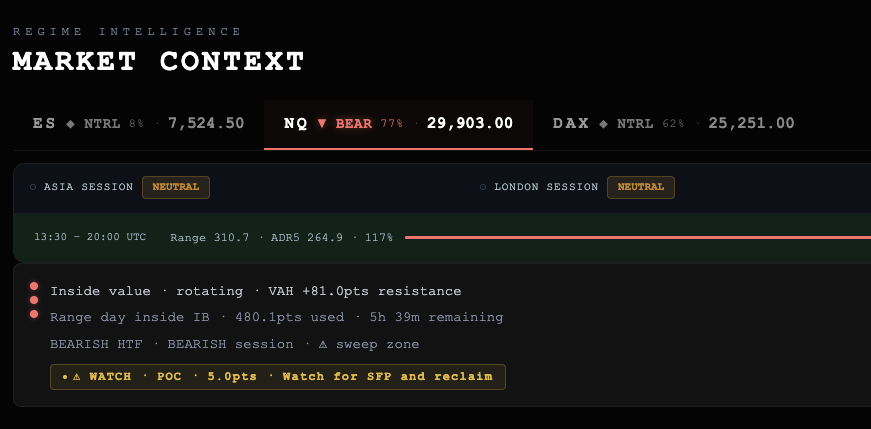Switch to the ES market tab

click(138, 124)
